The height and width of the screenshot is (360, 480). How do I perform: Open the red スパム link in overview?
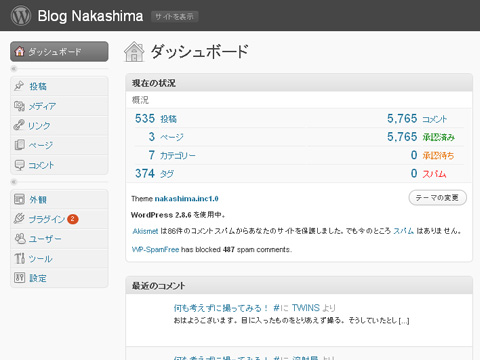pos(434,174)
